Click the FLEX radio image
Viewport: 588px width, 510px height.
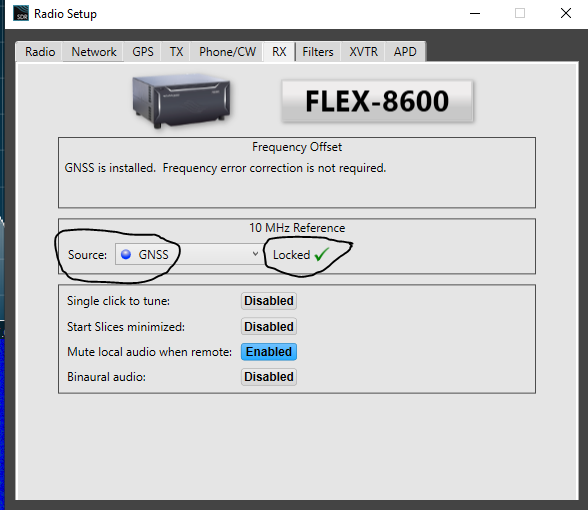coord(182,101)
